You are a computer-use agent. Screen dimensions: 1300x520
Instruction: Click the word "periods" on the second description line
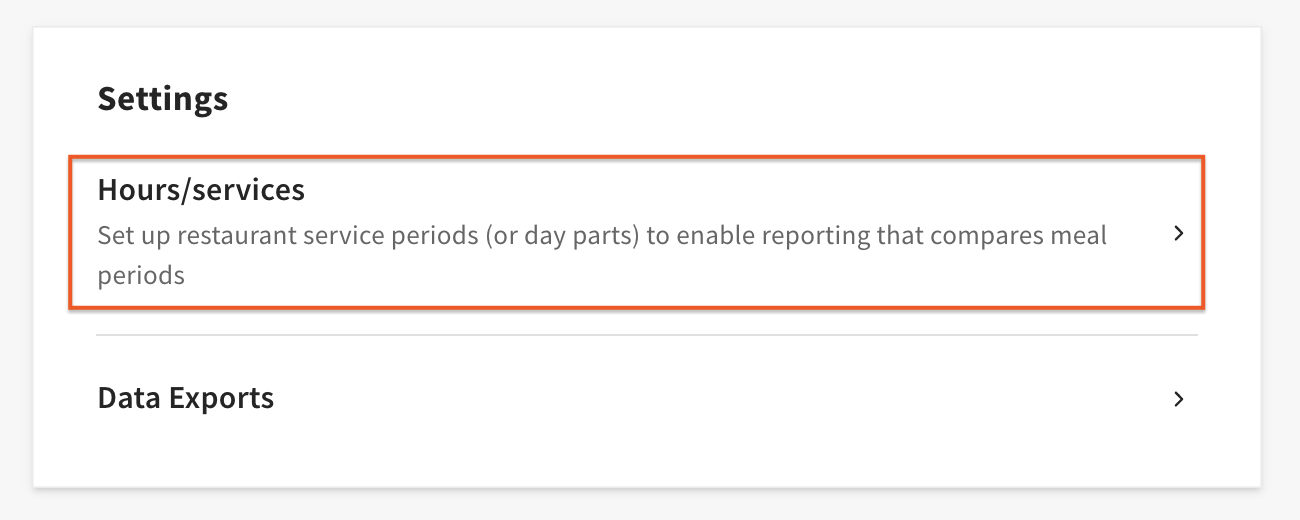point(141,276)
